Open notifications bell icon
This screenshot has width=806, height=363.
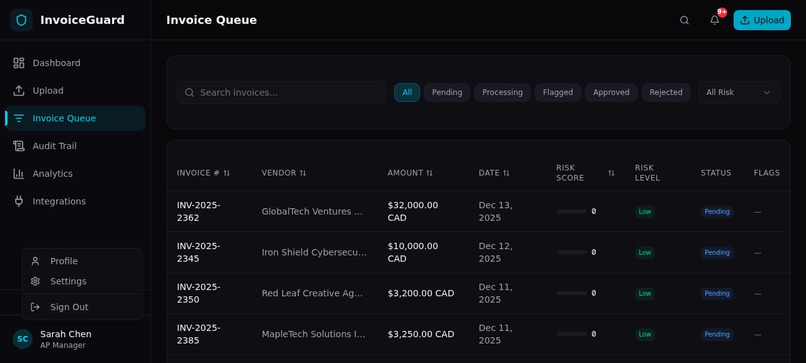tap(715, 20)
